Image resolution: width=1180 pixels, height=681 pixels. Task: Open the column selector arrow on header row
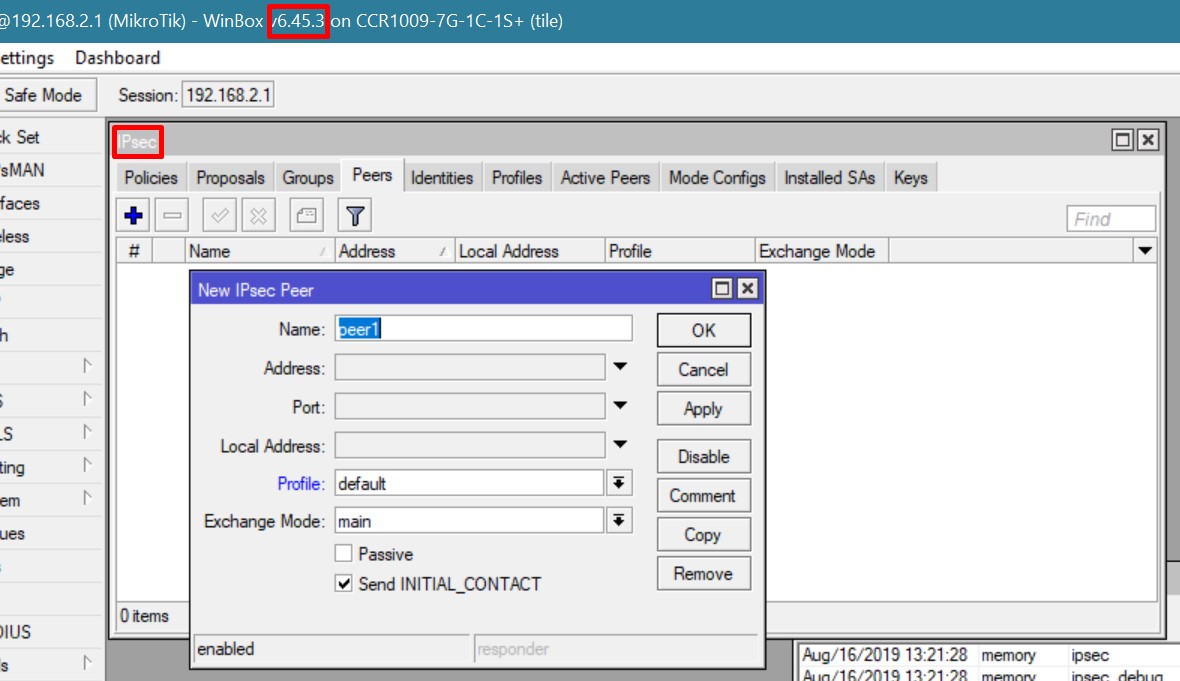[1144, 251]
